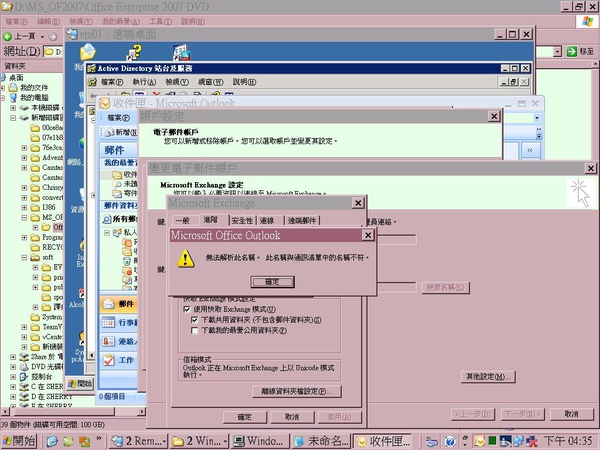Open 工作 tasks button in Outlook navigation
The image size is (600, 450).
118,360
